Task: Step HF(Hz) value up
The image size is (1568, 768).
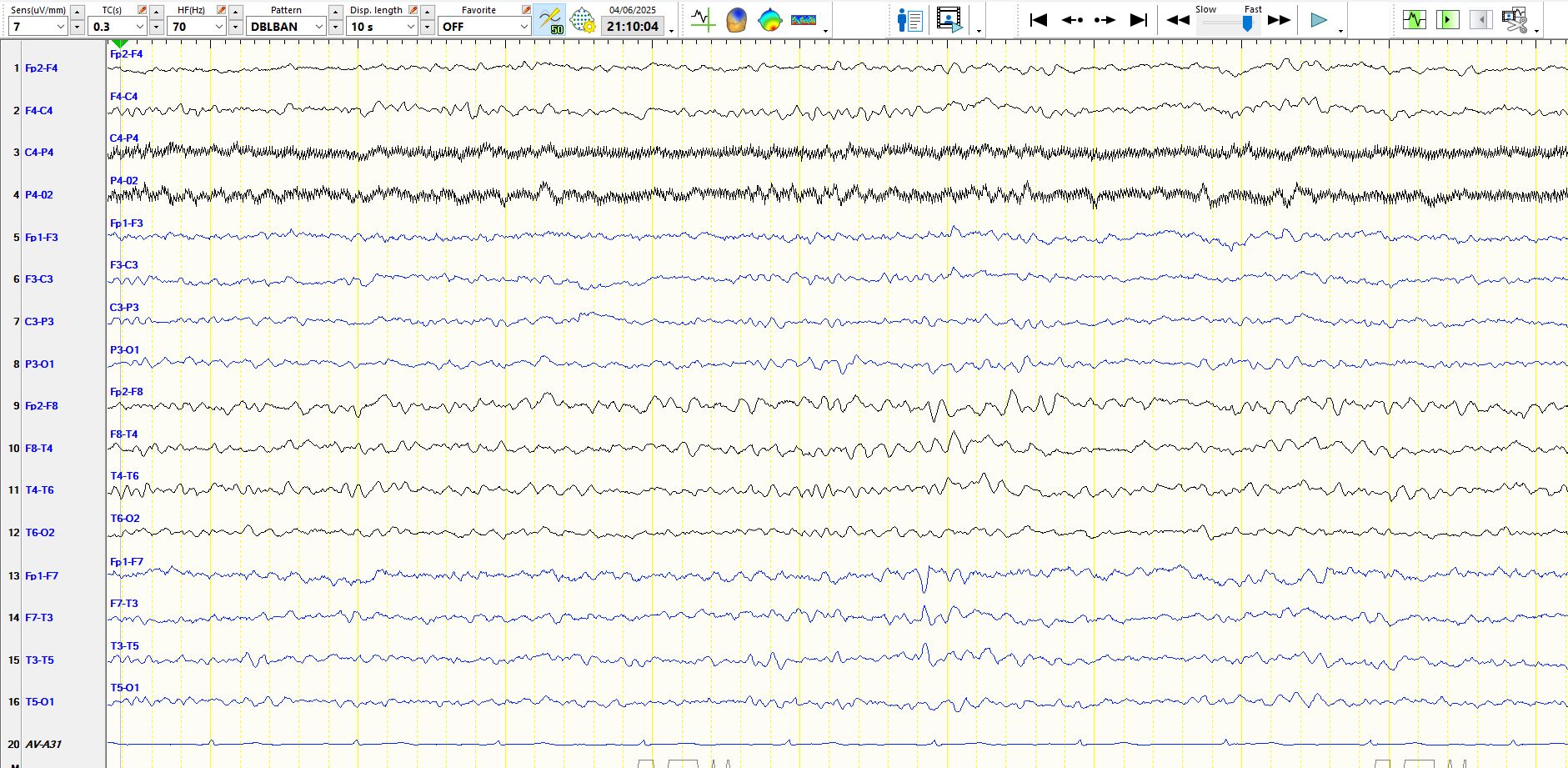Action: click(236, 12)
